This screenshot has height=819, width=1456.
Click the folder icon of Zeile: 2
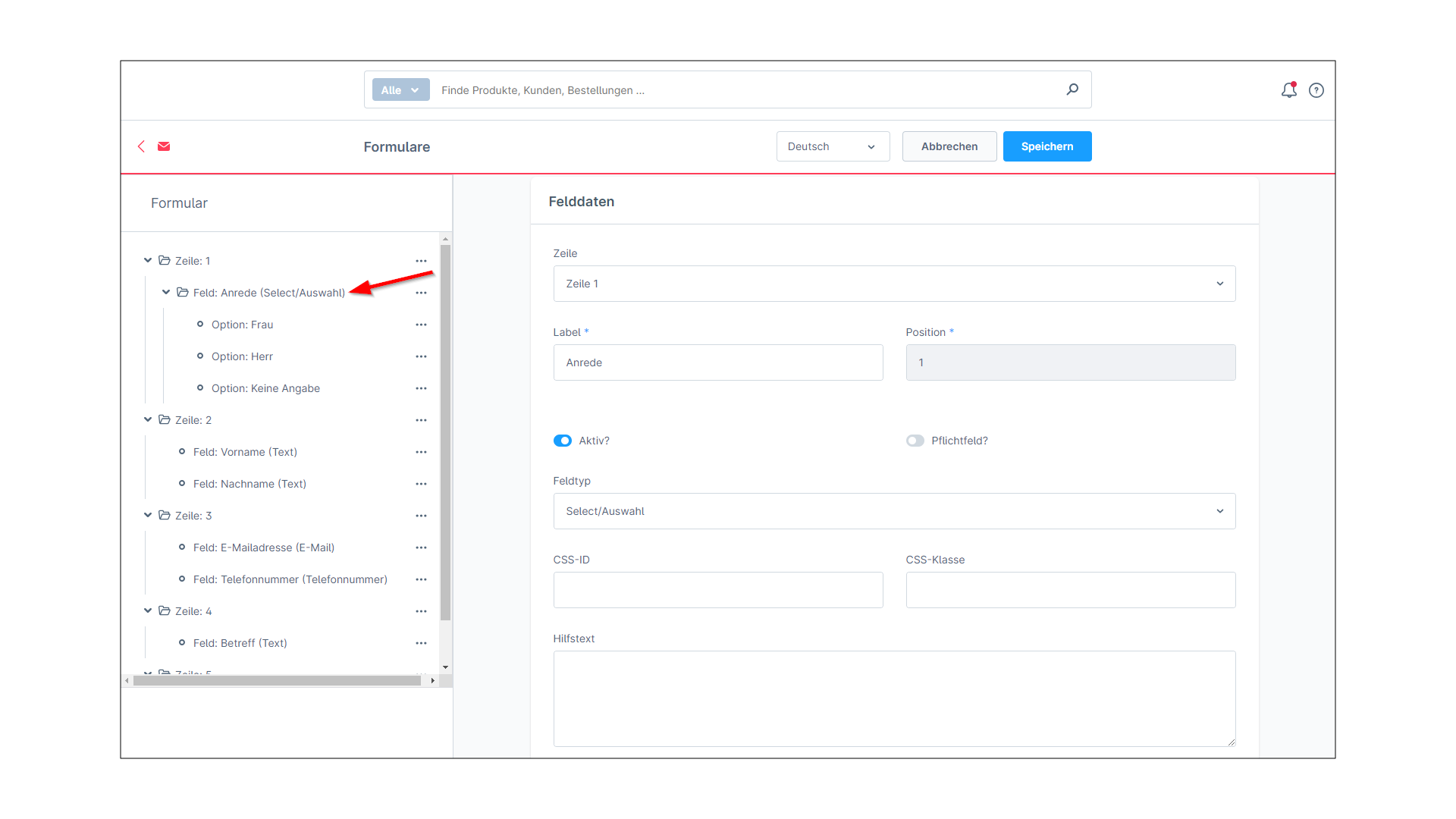point(165,419)
